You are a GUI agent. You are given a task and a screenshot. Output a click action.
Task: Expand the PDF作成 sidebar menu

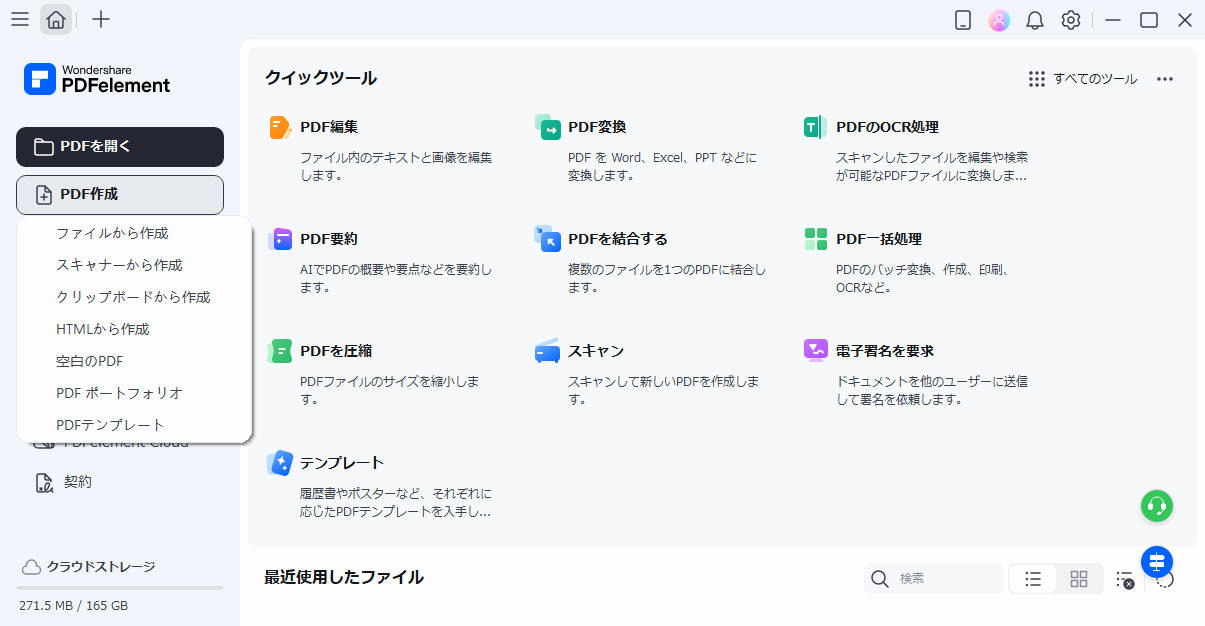tap(119, 194)
